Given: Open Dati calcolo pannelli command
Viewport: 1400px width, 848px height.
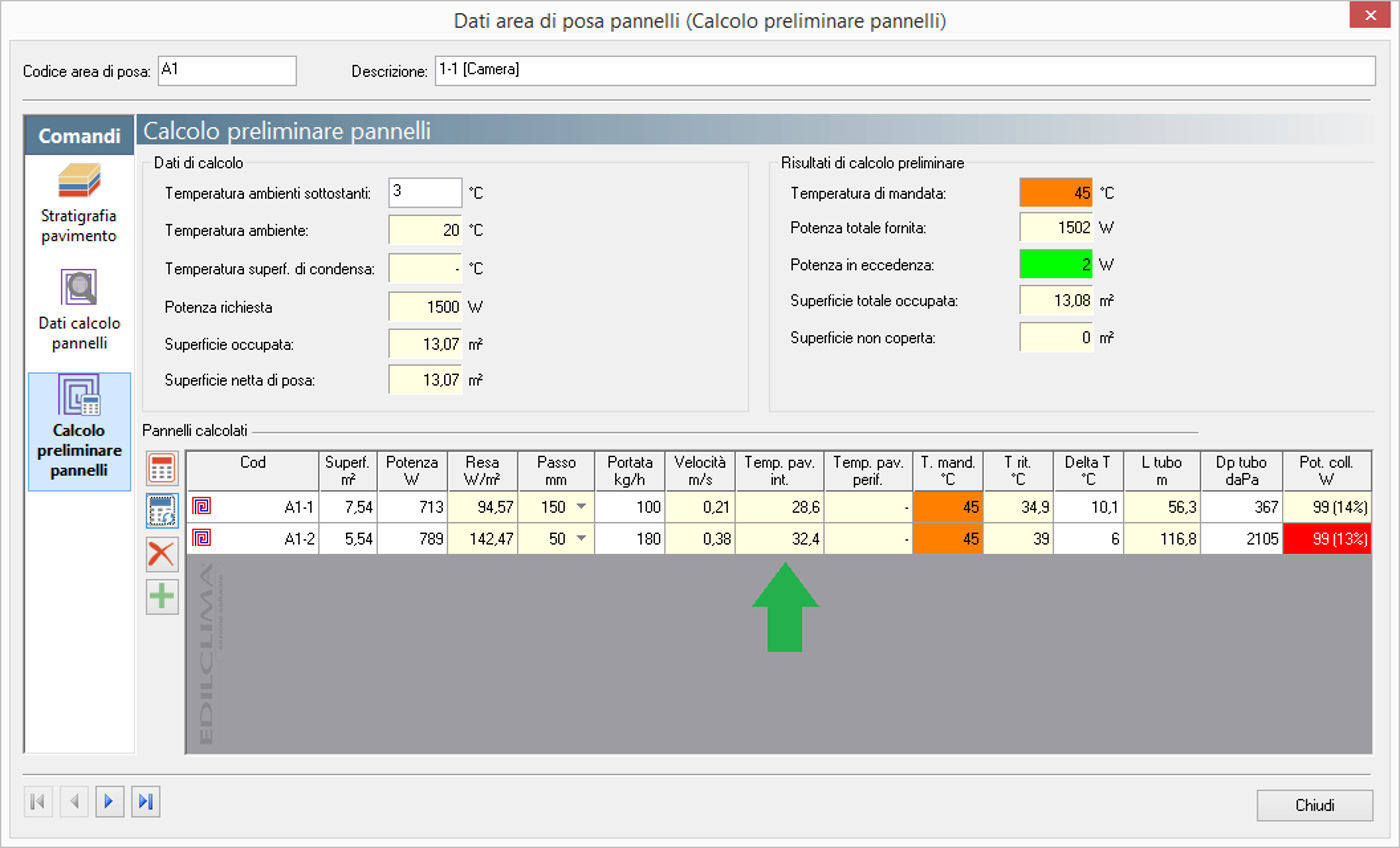Looking at the screenshot, I should click(79, 311).
